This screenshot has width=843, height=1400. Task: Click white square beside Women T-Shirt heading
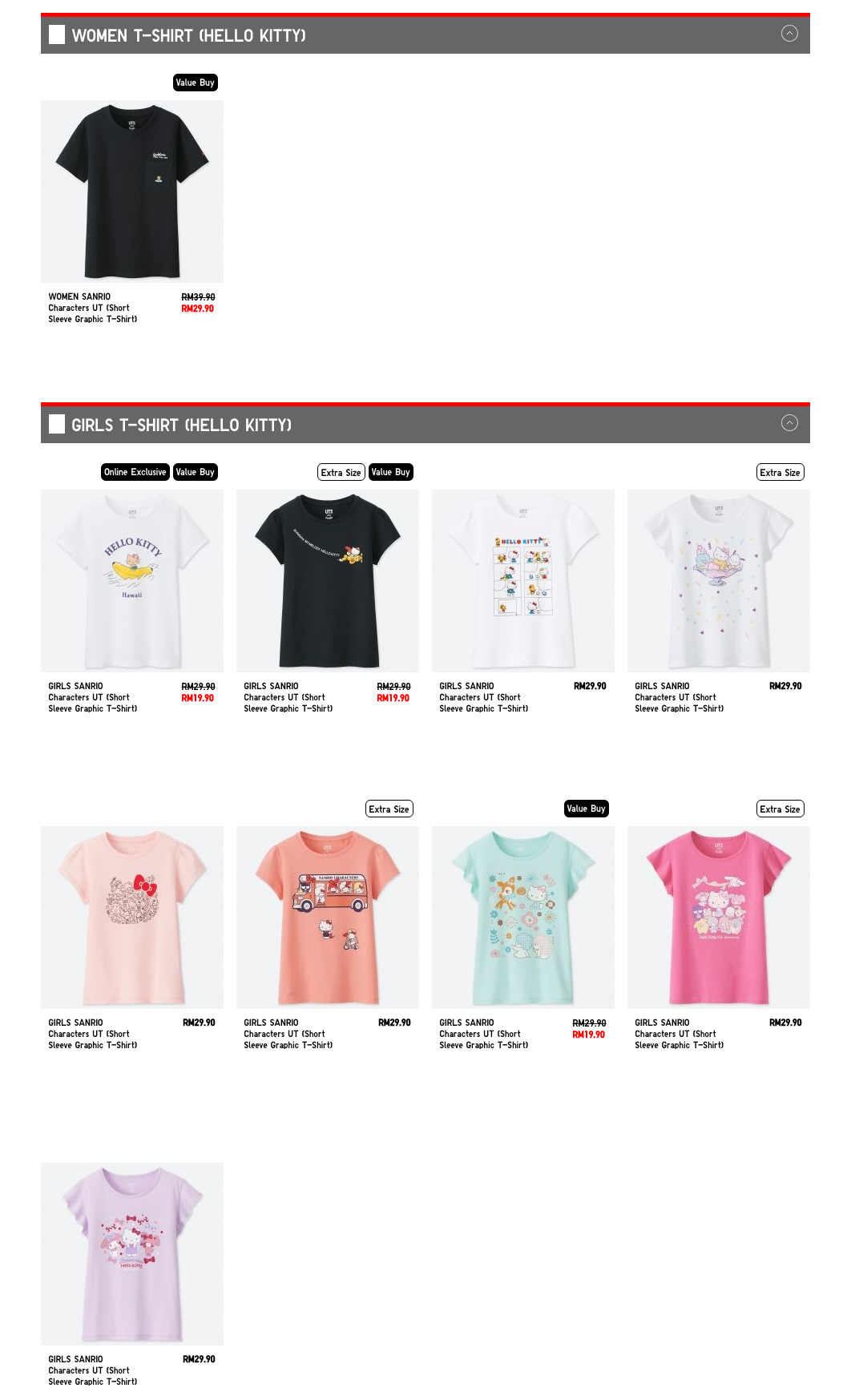point(57,34)
